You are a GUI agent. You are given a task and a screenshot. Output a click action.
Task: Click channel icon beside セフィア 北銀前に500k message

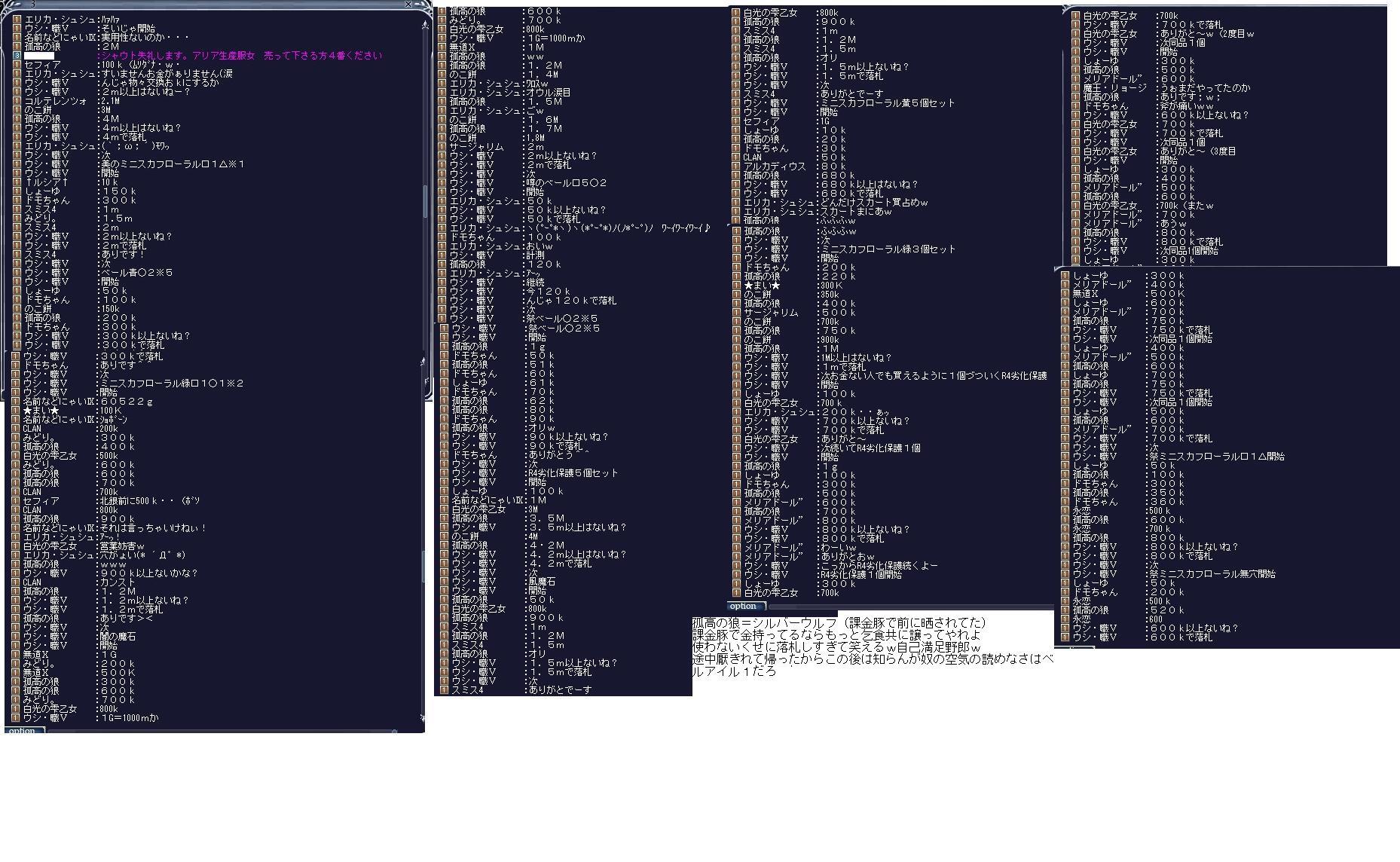(x=17, y=501)
